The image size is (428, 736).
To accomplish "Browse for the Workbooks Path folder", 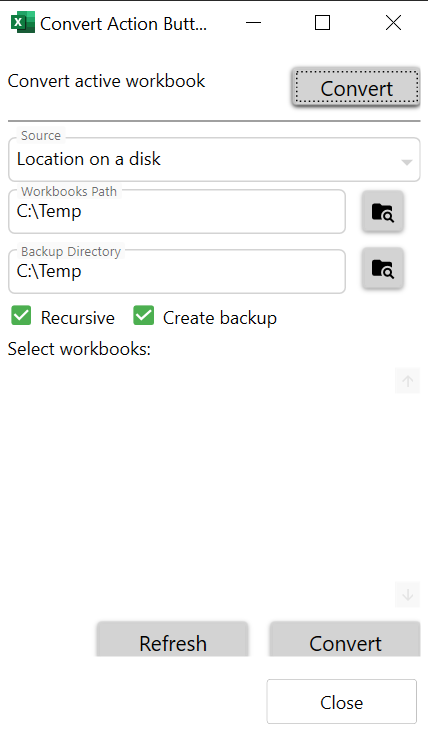I will point(382,211).
